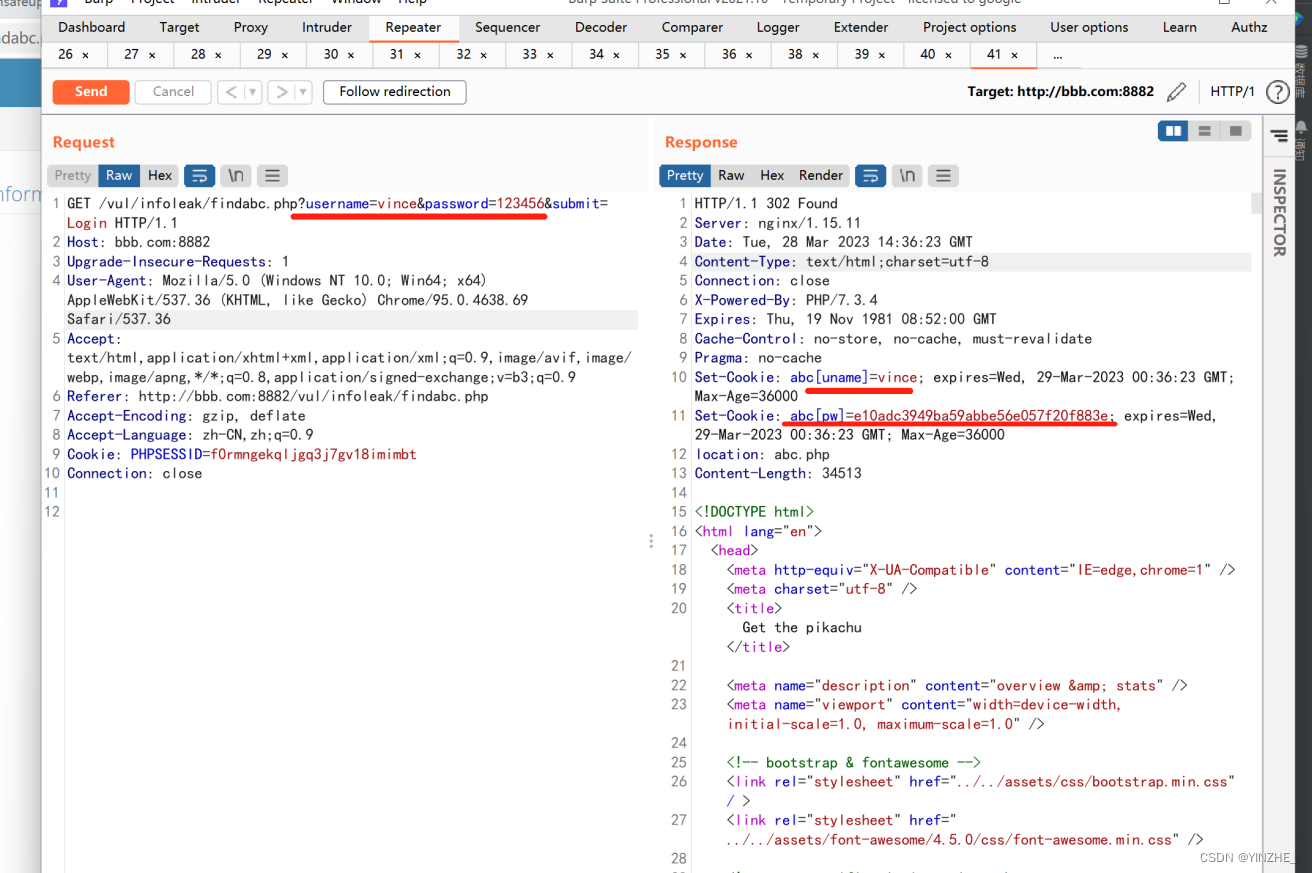Open Response pane hamburger options menu

pos(943,175)
